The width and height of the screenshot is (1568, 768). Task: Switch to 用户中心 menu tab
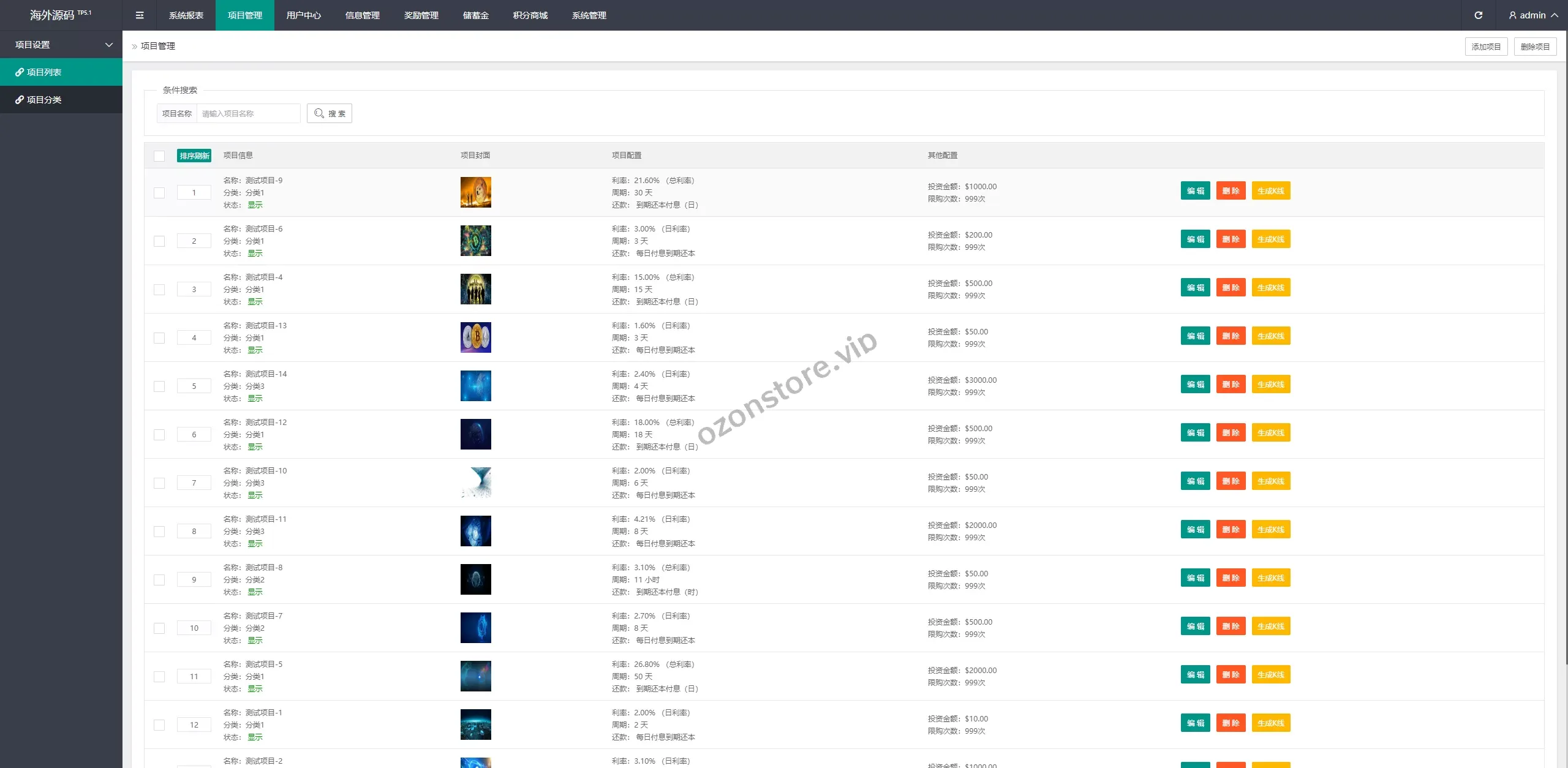tap(303, 15)
